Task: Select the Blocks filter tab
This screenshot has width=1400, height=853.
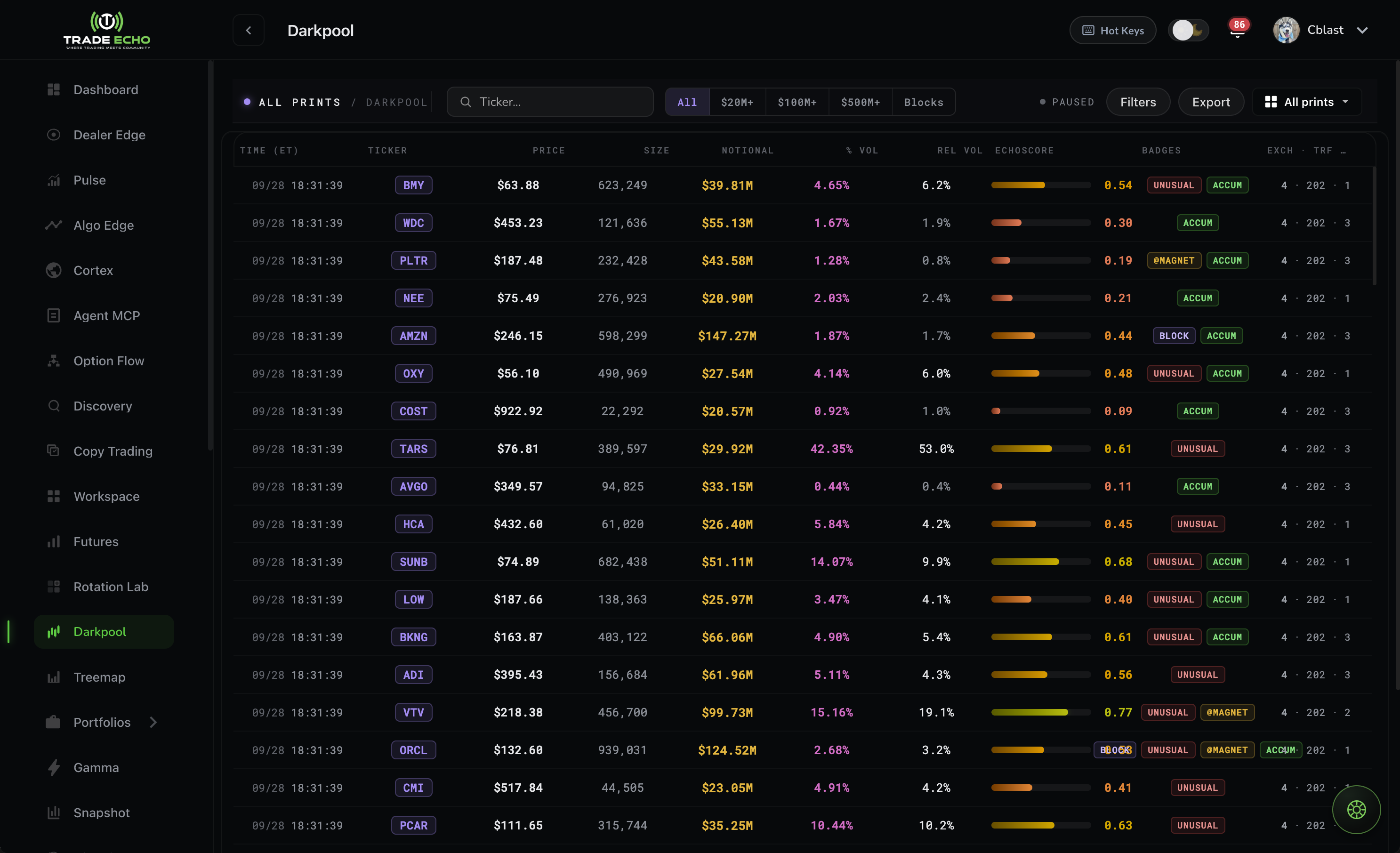Action: pos(923,102)
